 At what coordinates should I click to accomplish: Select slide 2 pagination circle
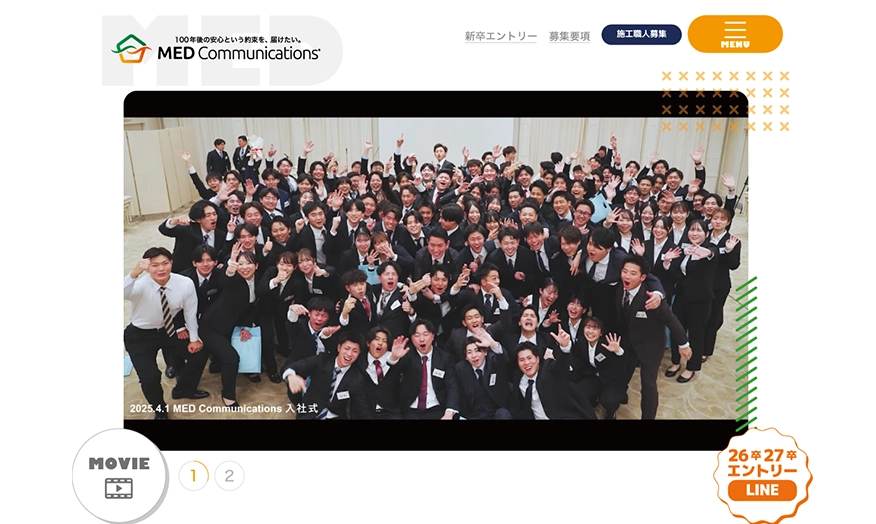[229, 476]
